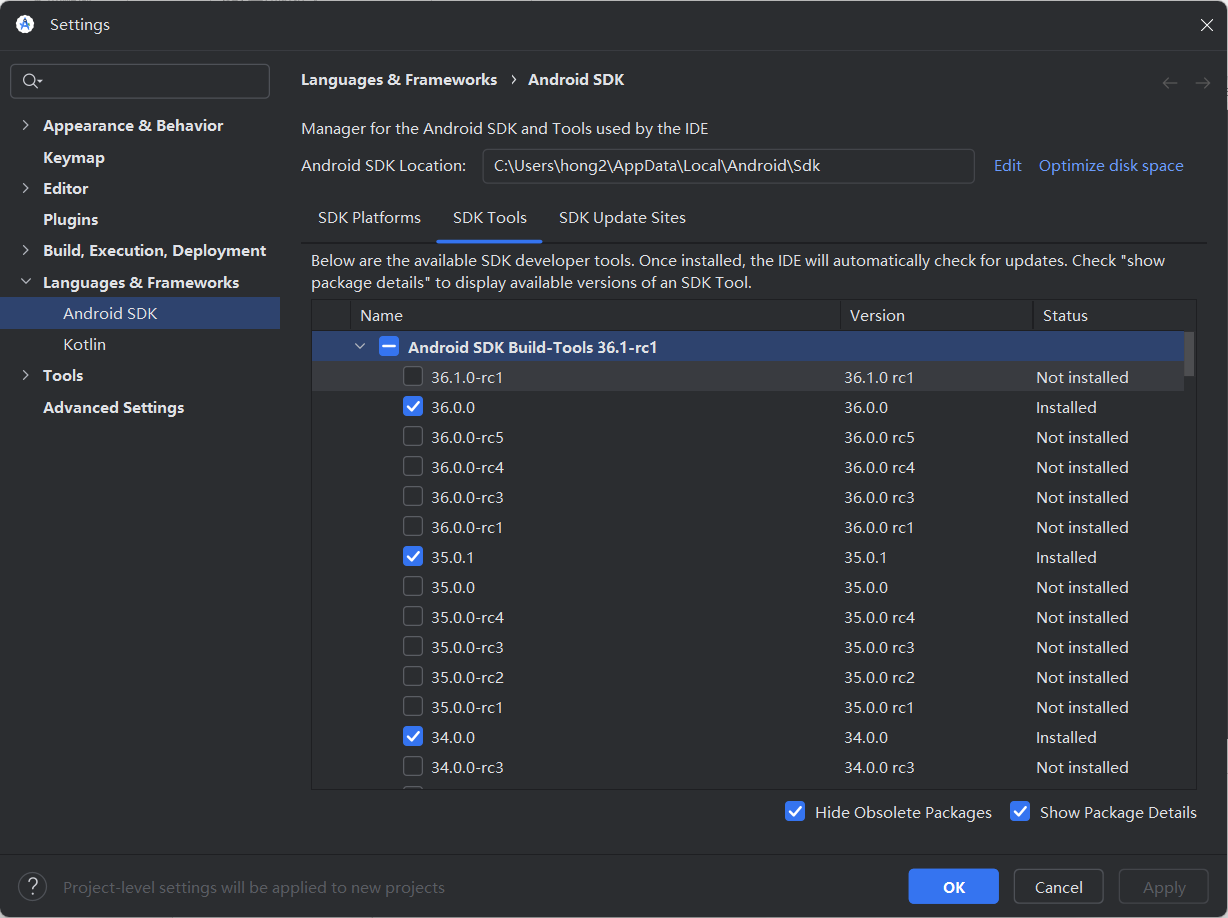Open Plugins settings page
The width and height of the screenshot is (1228, 918).
(x=70, y=219)
